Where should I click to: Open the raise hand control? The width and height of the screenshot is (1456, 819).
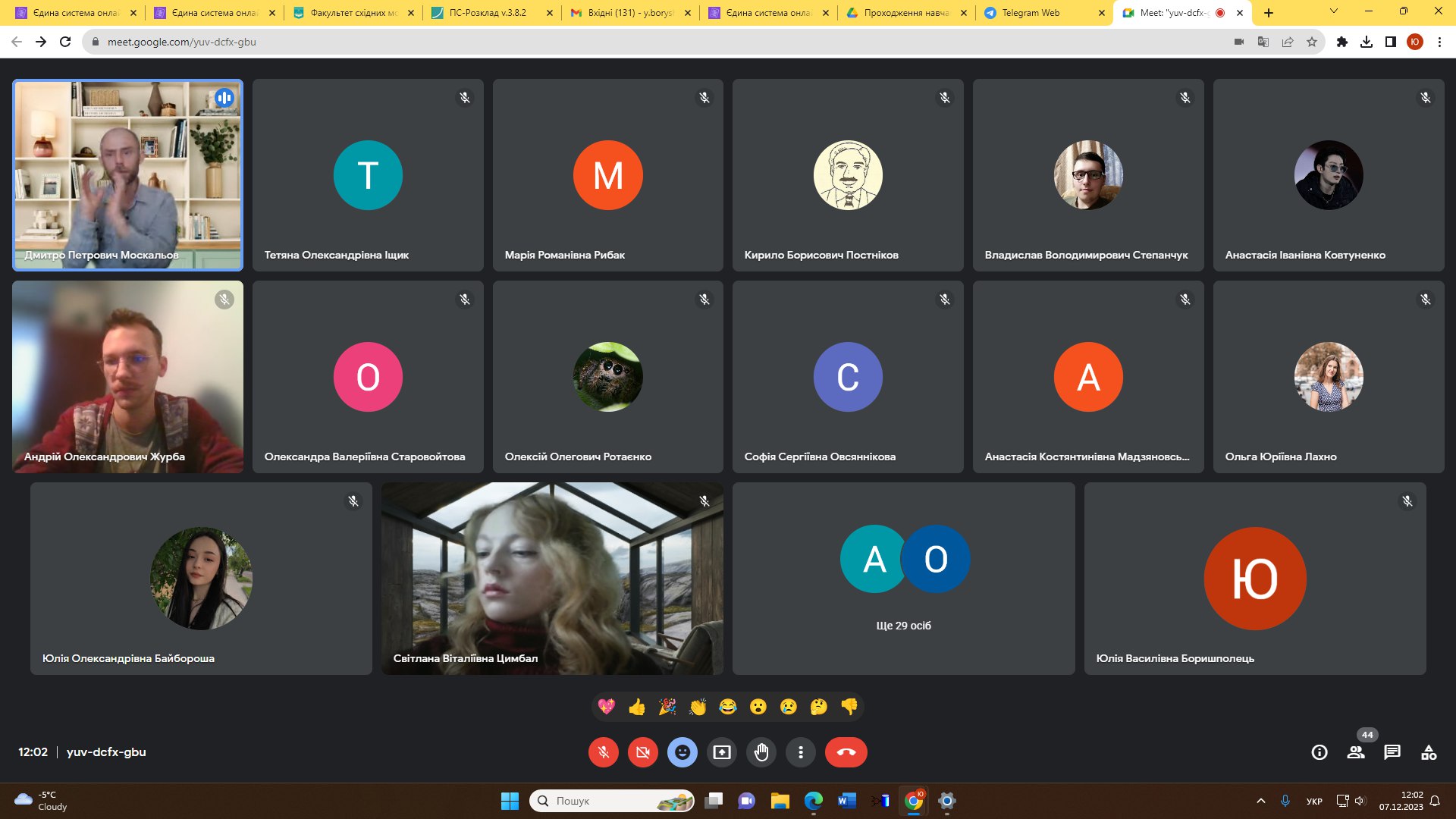tap(761, 752)
